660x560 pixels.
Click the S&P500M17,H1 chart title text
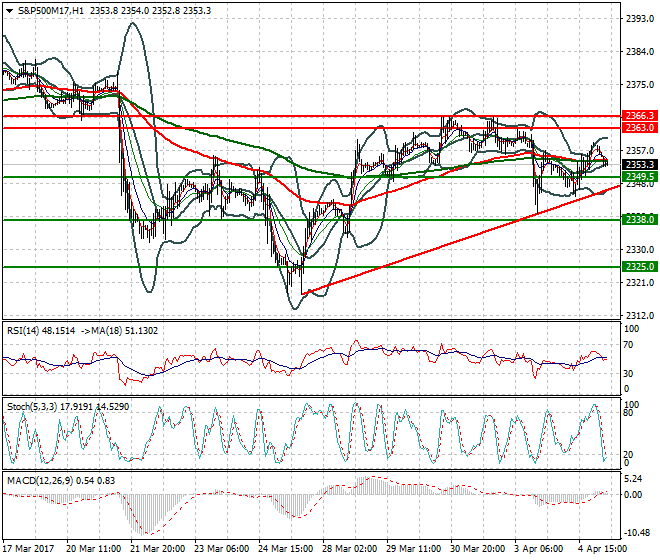[x=51, y=11]
